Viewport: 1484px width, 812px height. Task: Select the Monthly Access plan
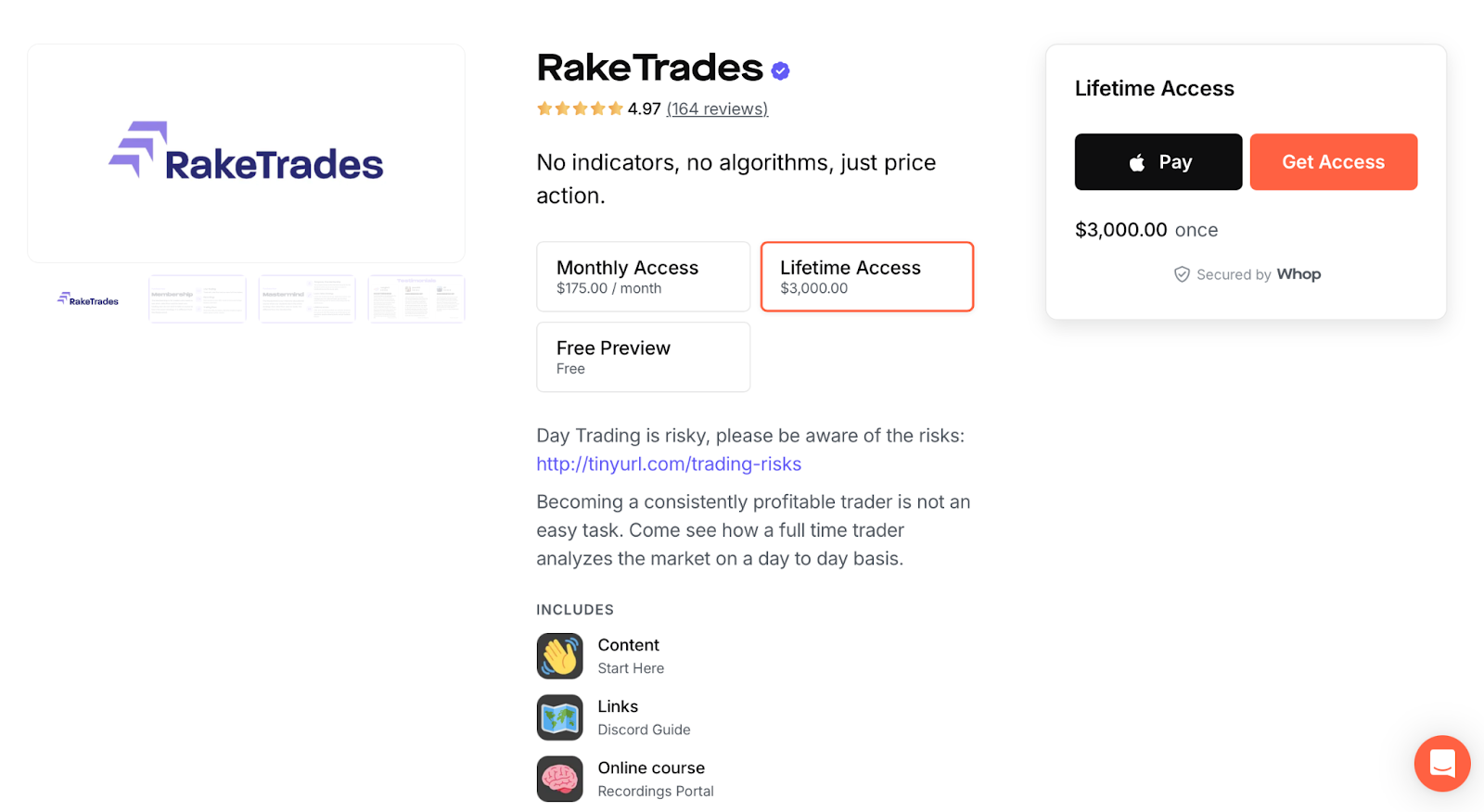(643, 275)
